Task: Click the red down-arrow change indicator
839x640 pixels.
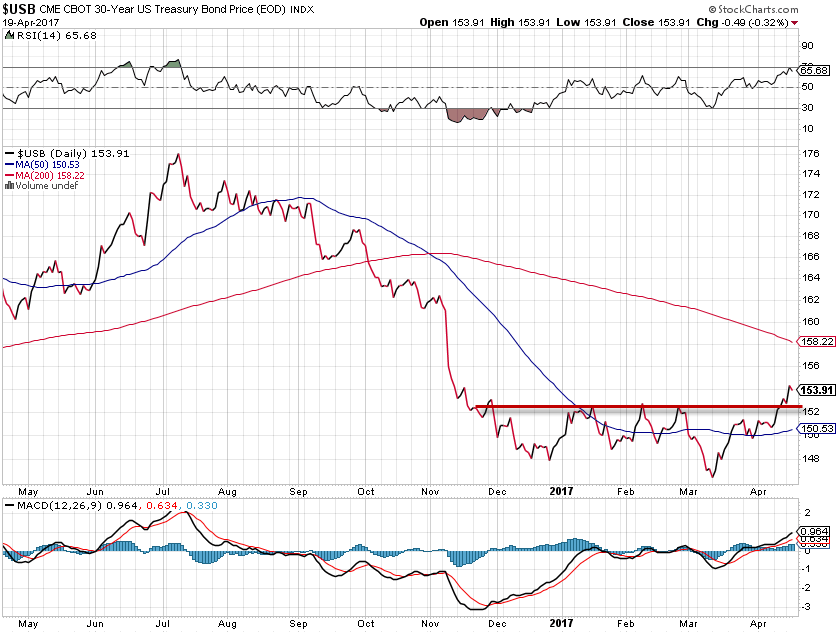Action: coord(795,23)
